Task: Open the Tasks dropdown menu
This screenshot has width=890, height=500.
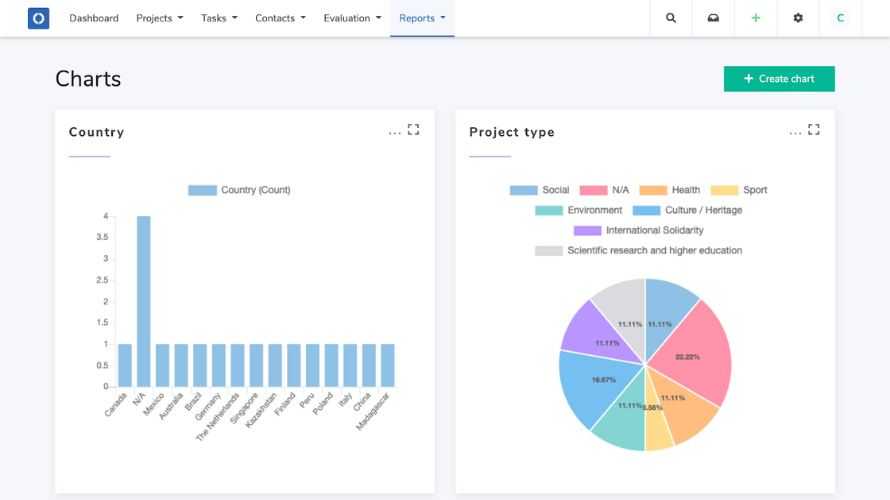Action: [x=219, y=18]
